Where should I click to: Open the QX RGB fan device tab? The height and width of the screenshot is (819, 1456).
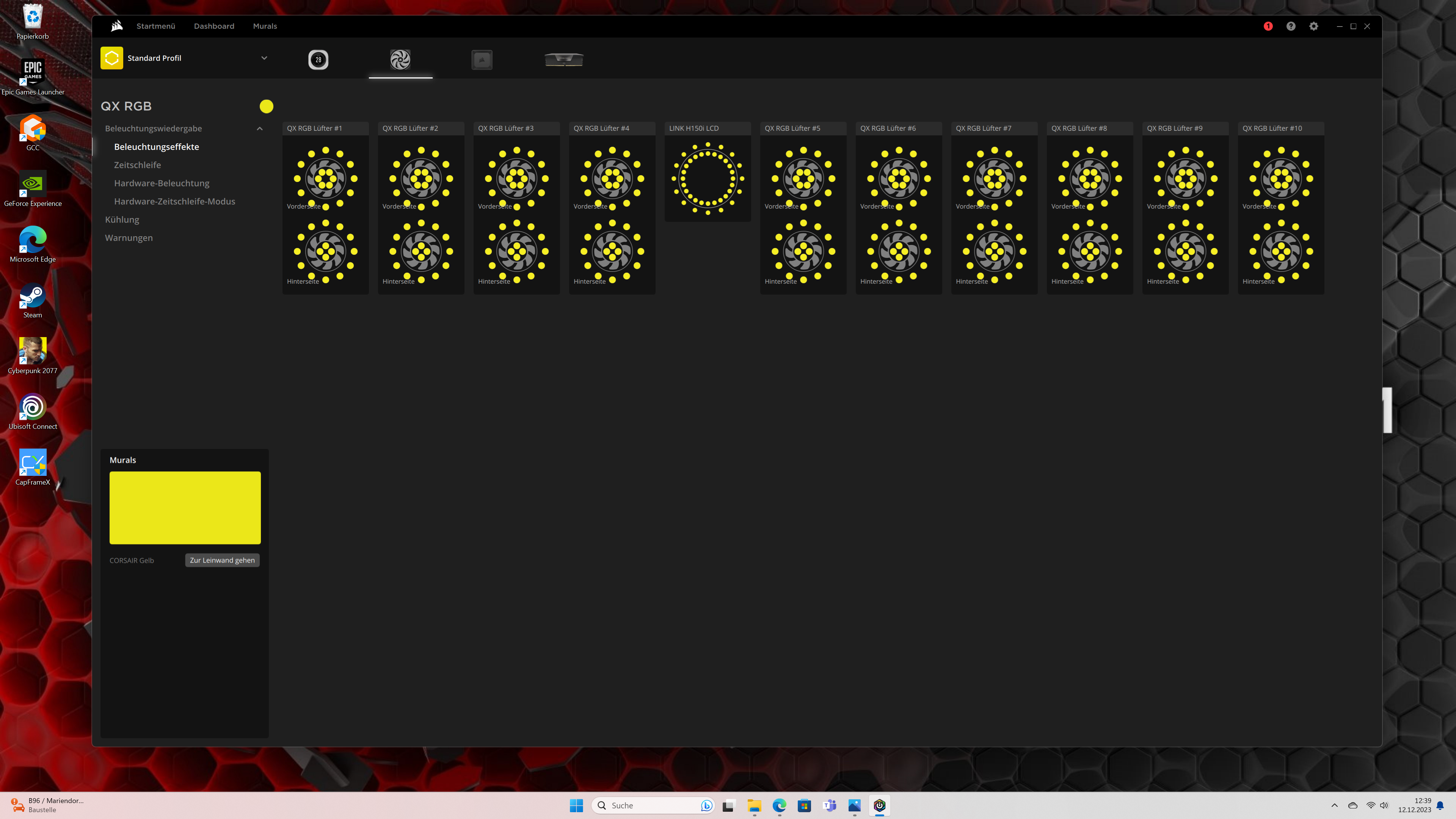[x=400, y=59]
